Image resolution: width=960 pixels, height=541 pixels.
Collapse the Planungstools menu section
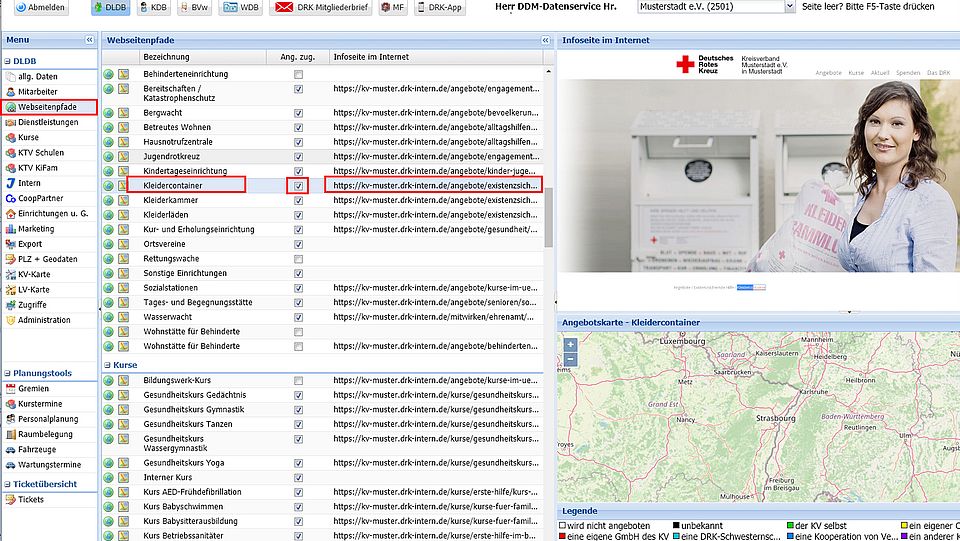(7, 372)
